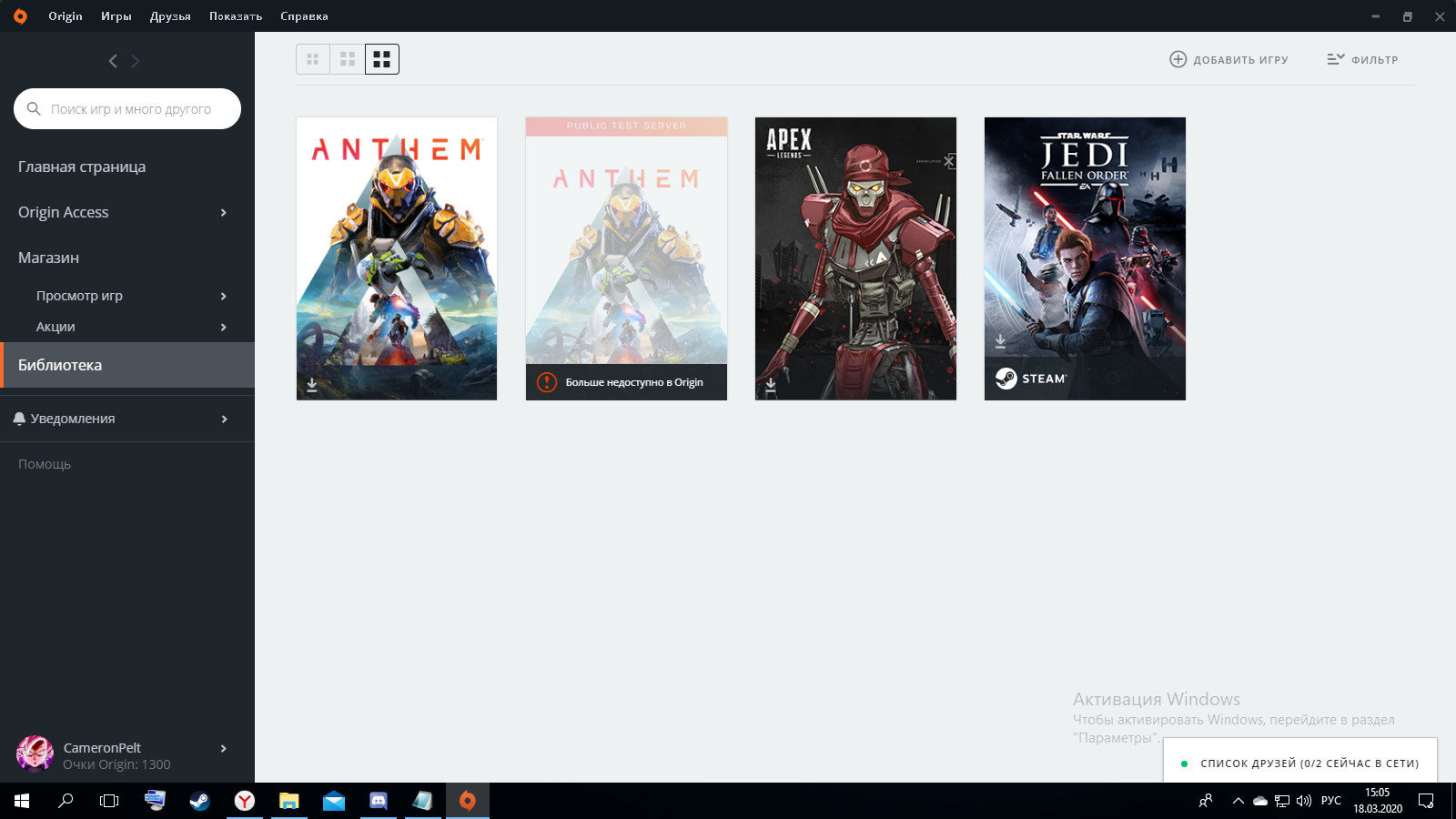Image resolution: width=1456 pixels, height=819 pixels.
Task: Expand the Акции chevron
Action: pos(224,327)
